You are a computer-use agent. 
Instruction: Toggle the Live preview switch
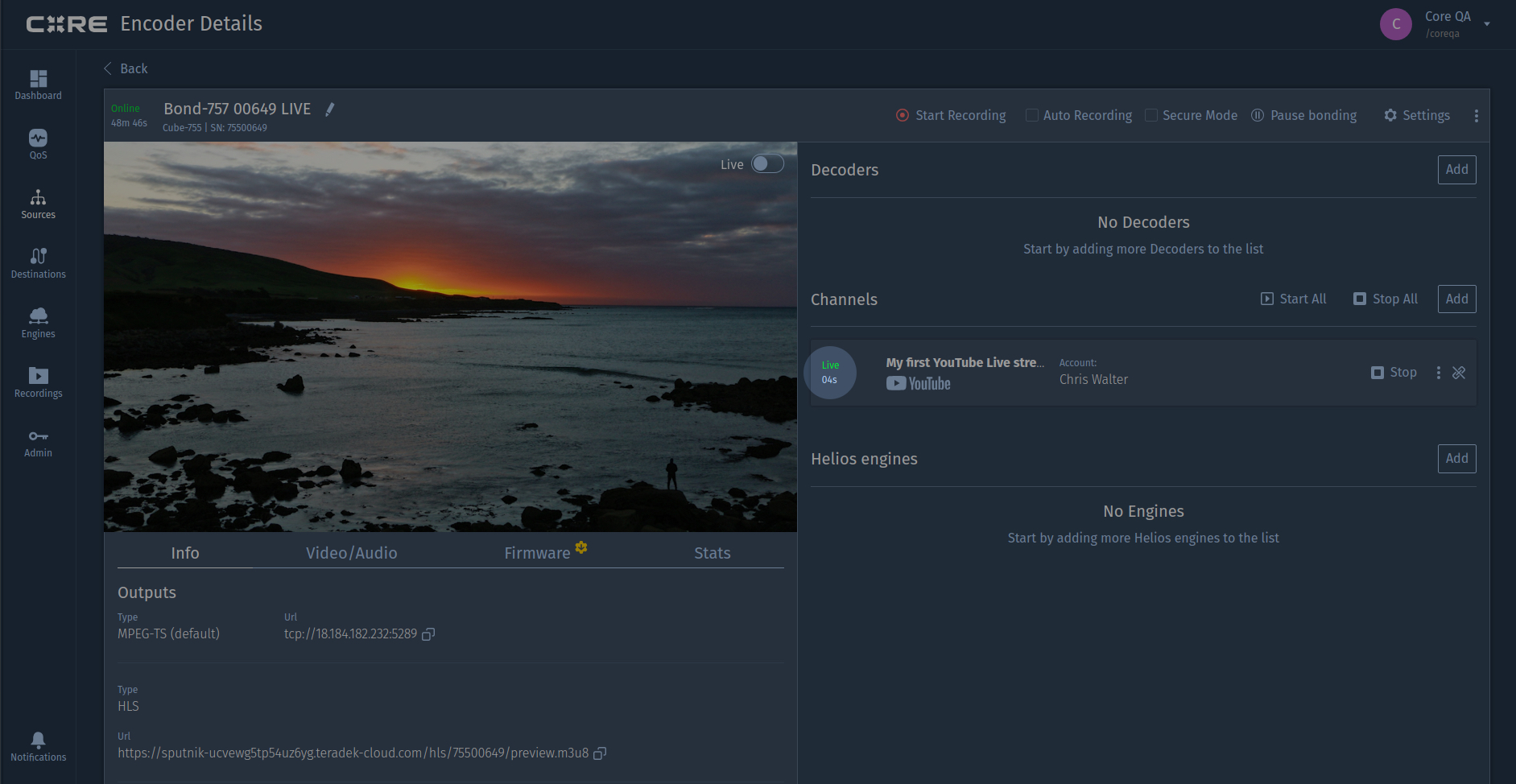[767, 164]
